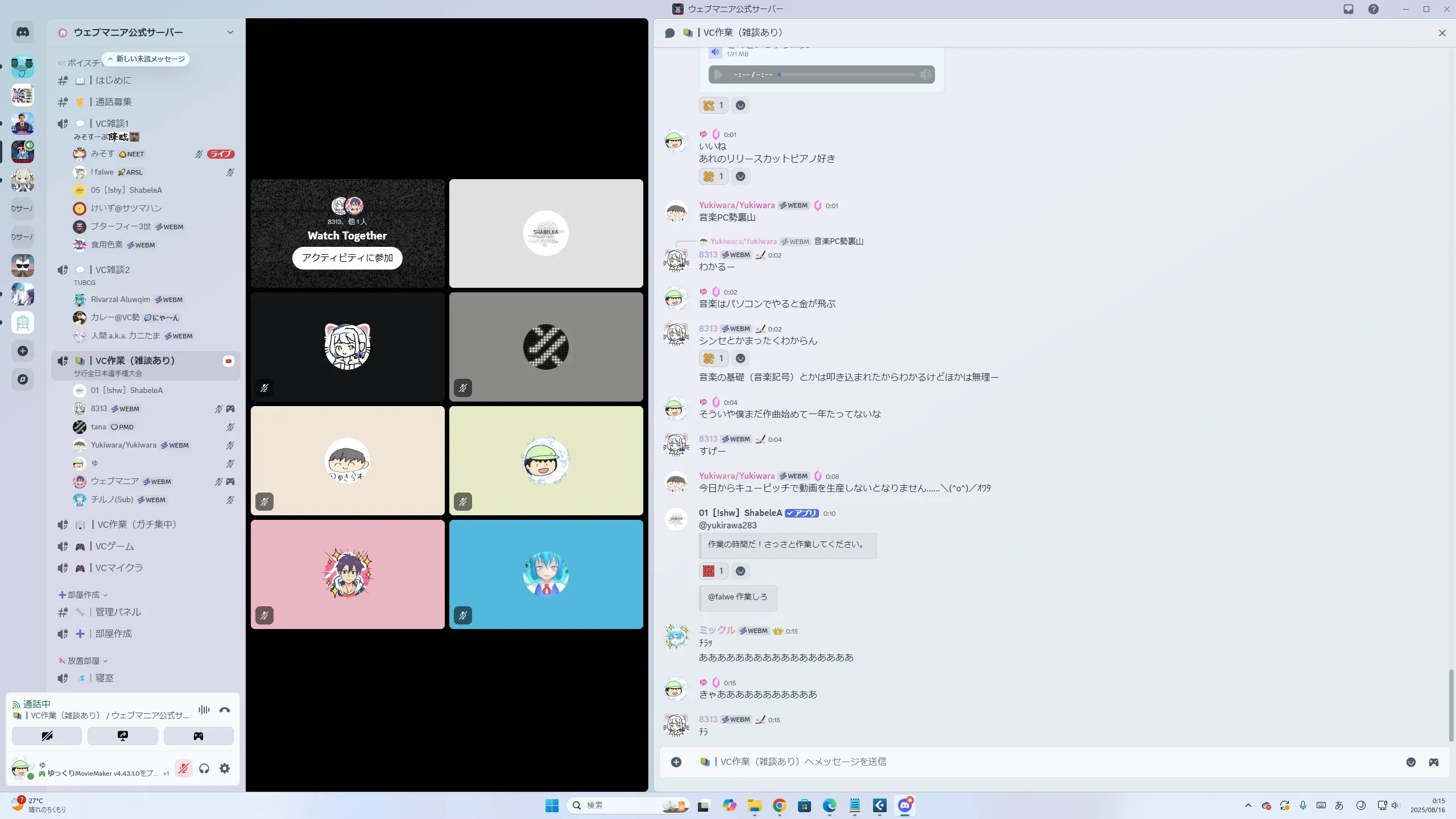Toggle headphone deafen
Image resolution: width=1456 pixels, height=819 pixels.
(x=204, y=768)
